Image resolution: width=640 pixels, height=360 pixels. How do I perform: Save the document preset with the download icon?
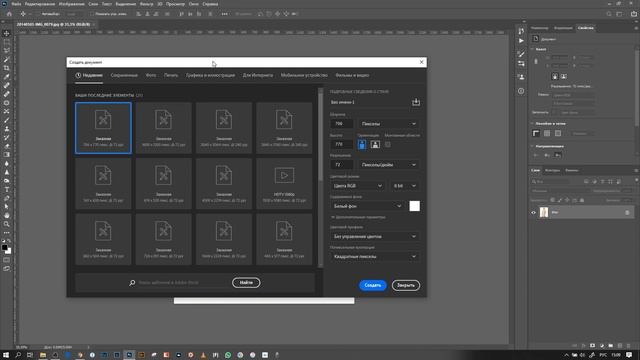416,102
